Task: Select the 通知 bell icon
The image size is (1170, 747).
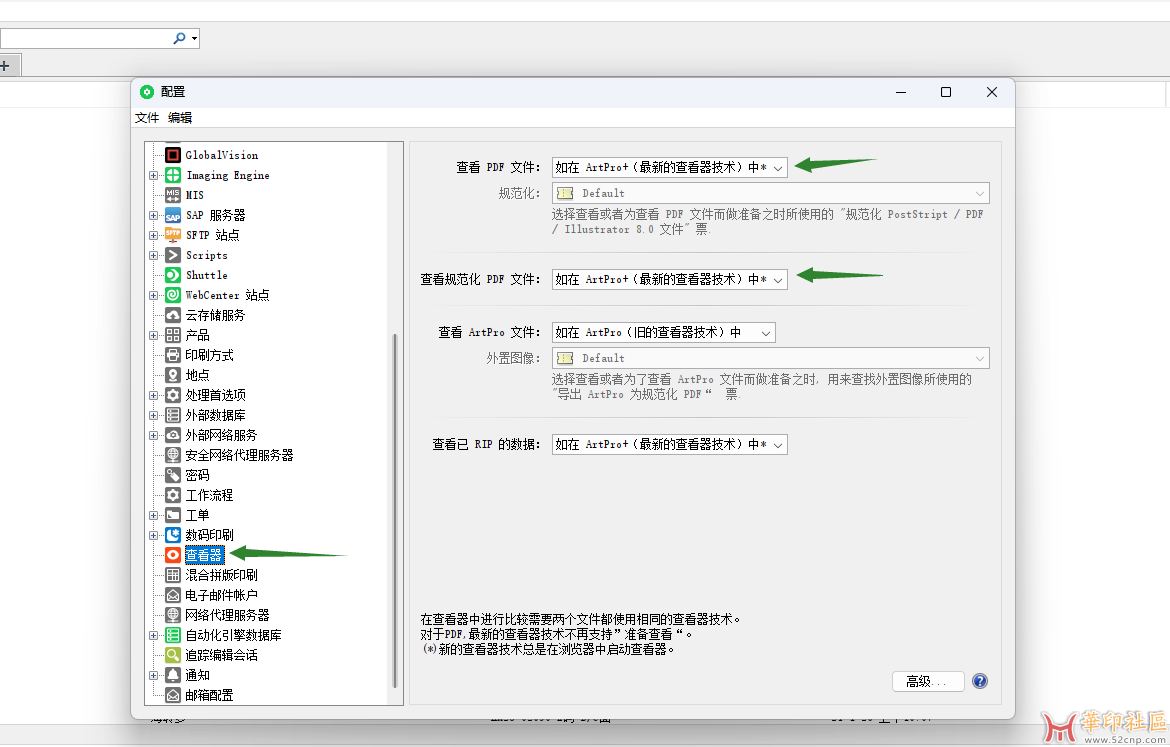Action: [x=173, y=675]
